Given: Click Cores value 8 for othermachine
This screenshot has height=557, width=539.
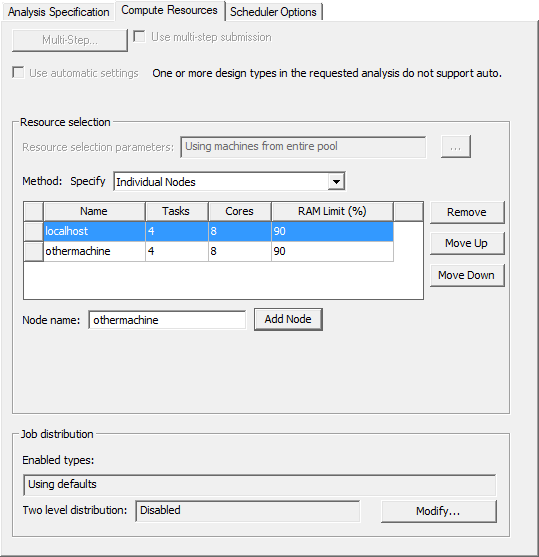Looking at the screenshot, I should click(x=240, y=252).
